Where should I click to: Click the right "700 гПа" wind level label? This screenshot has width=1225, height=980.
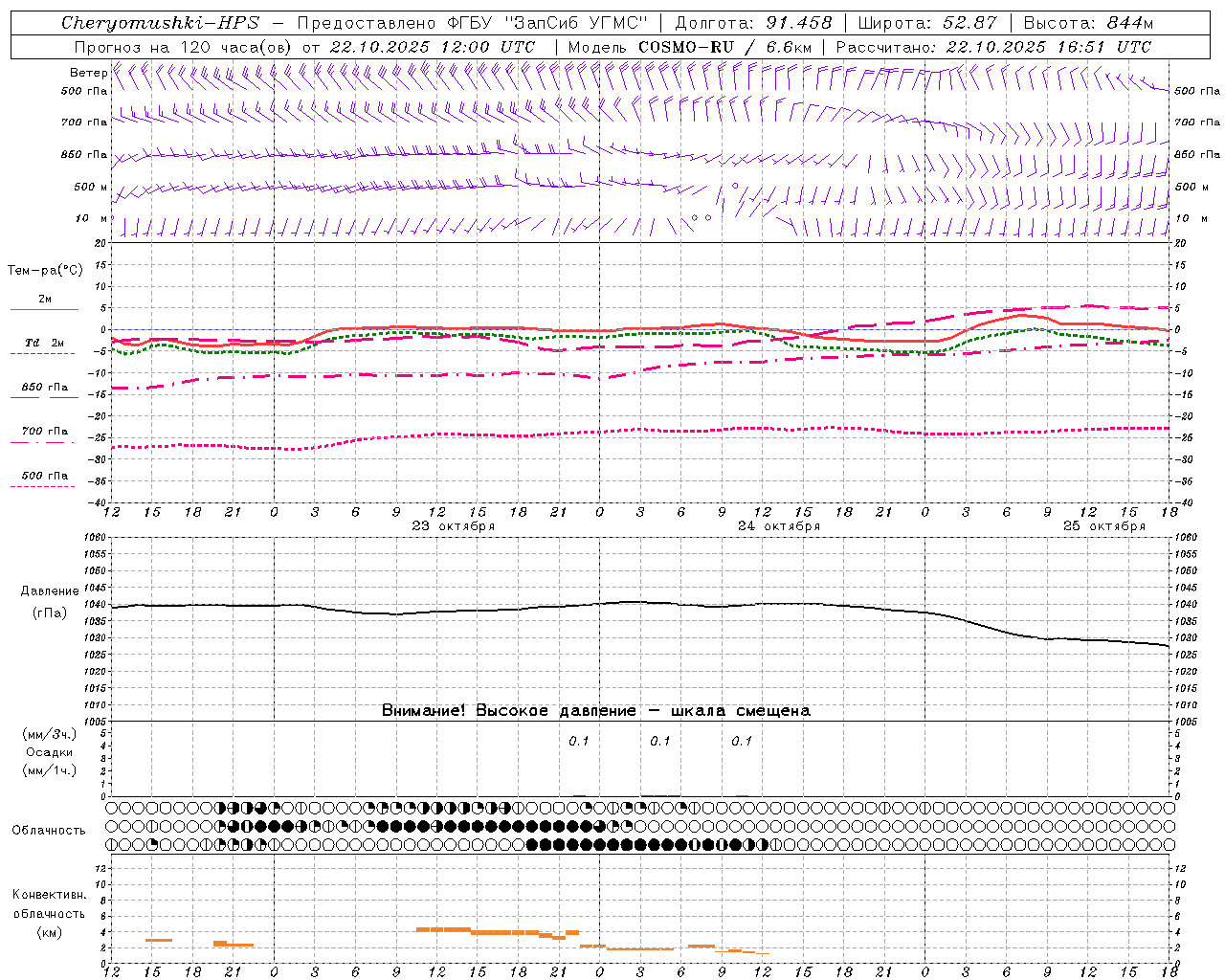click(x=1197, y=122)
